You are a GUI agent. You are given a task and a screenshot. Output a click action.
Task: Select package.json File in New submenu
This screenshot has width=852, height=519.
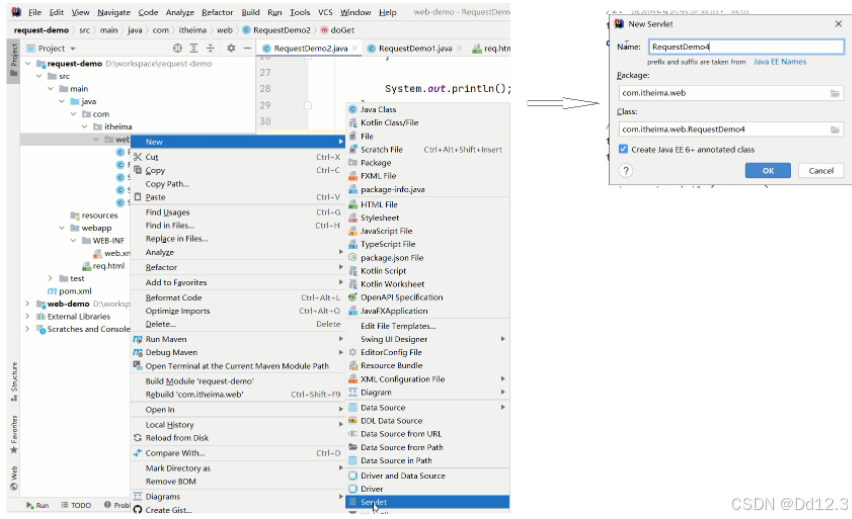tap(428, 258)
